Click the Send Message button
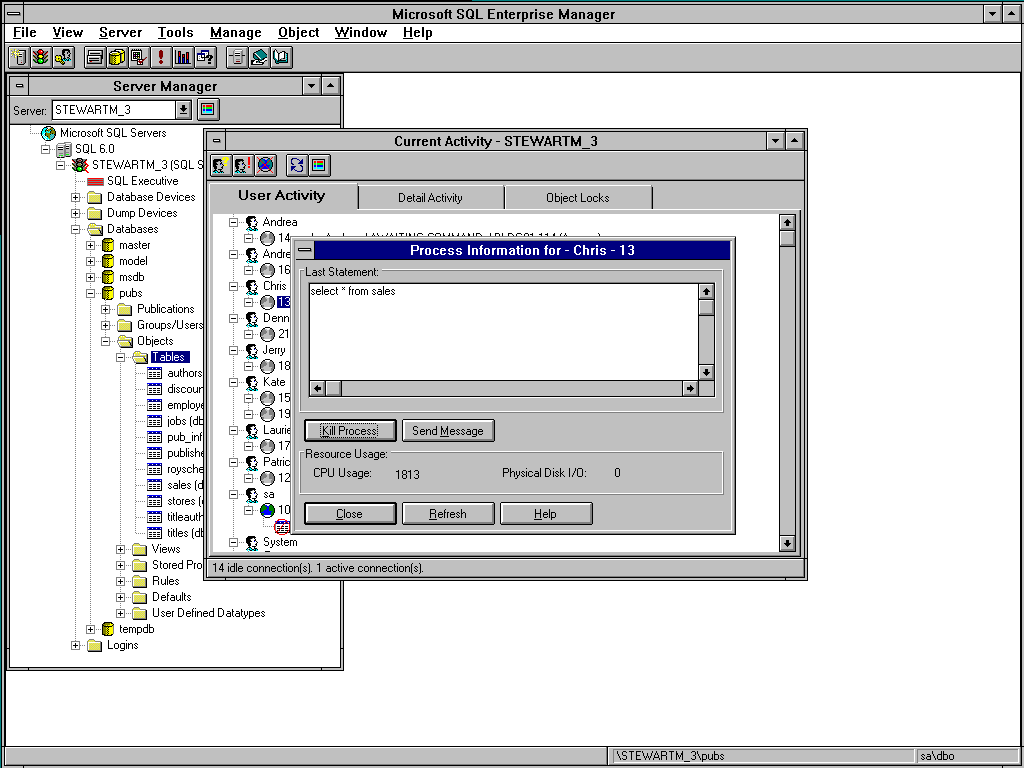Viewport: 1024px width, 768px height. [448, 431]
